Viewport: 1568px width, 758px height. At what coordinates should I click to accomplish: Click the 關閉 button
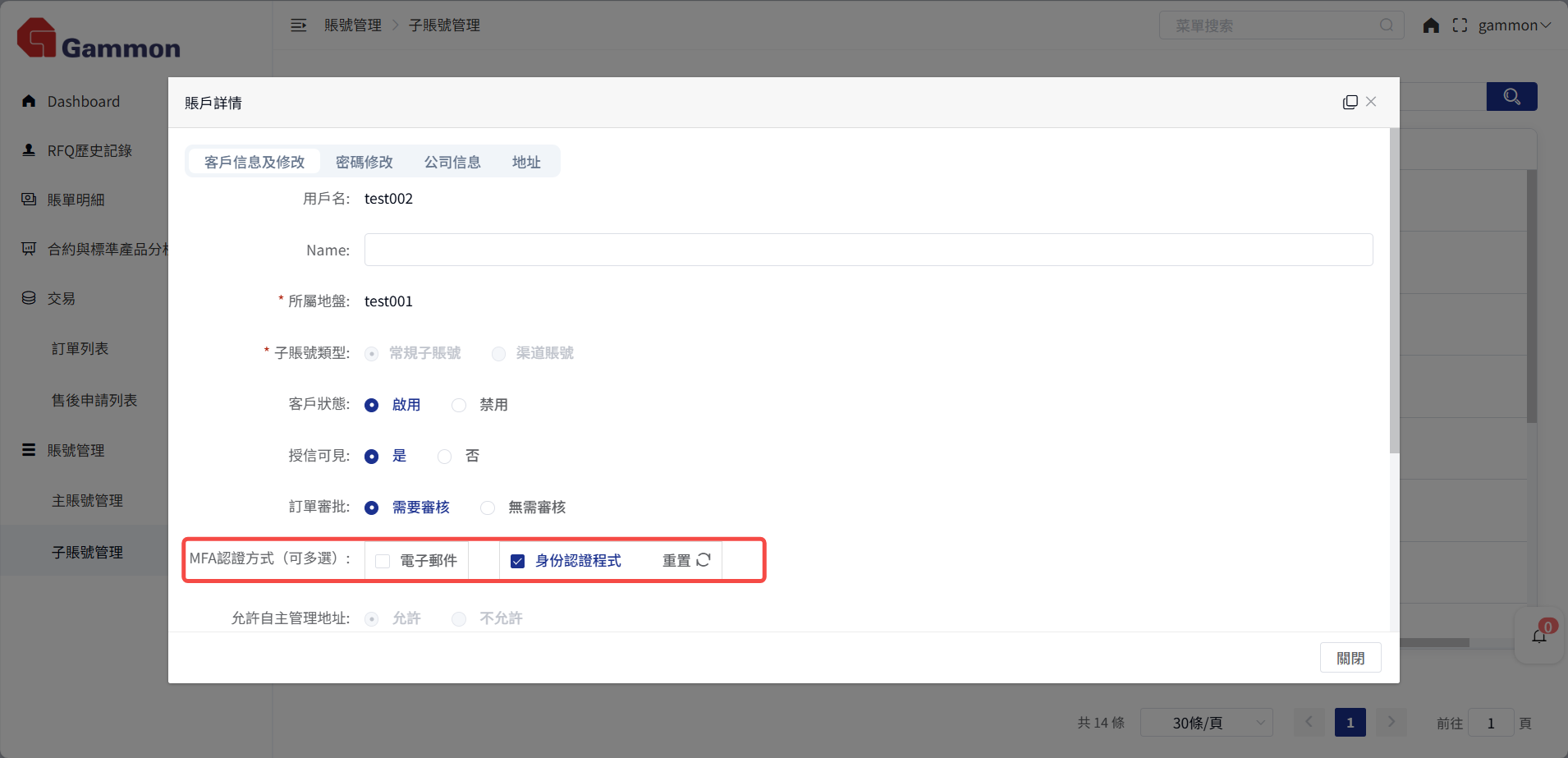(1350, 658)
